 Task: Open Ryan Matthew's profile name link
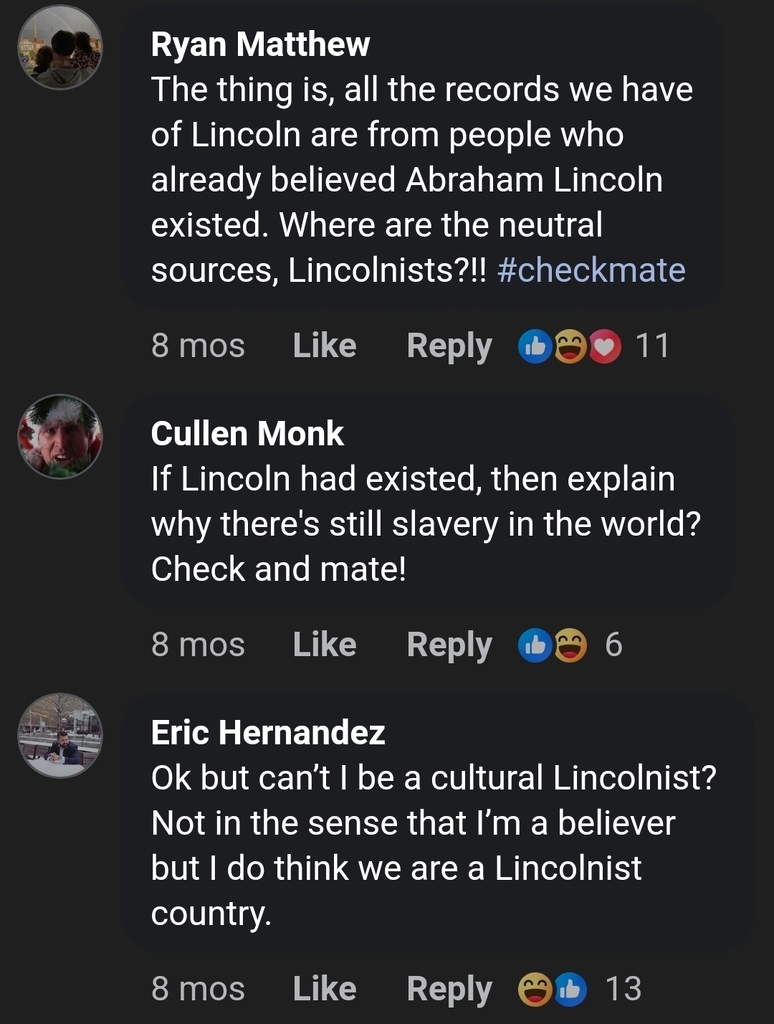pyautogui.click(x=260, y=44)
